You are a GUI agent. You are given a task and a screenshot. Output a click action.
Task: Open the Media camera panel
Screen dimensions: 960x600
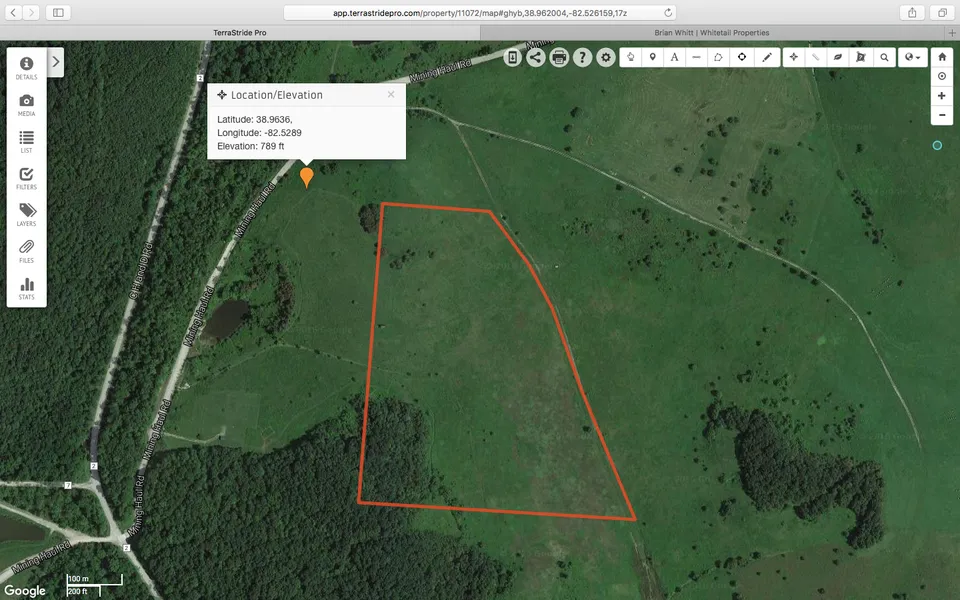coord(26,105)
